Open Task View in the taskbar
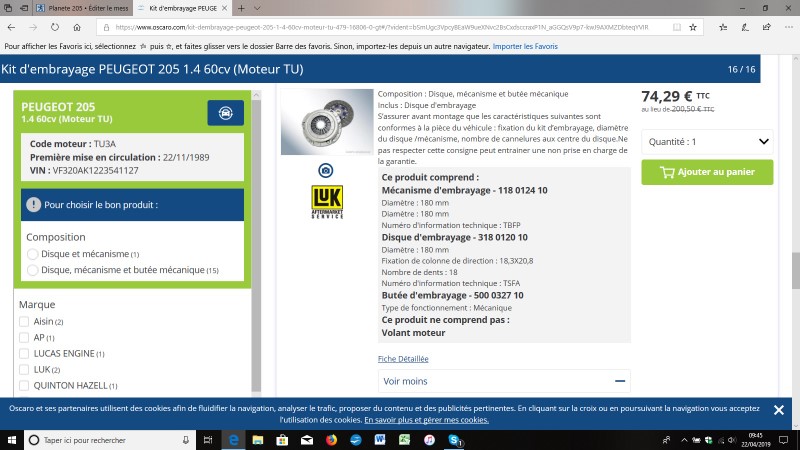Screen dimensions: 800x450 click(x=208, y=440)
